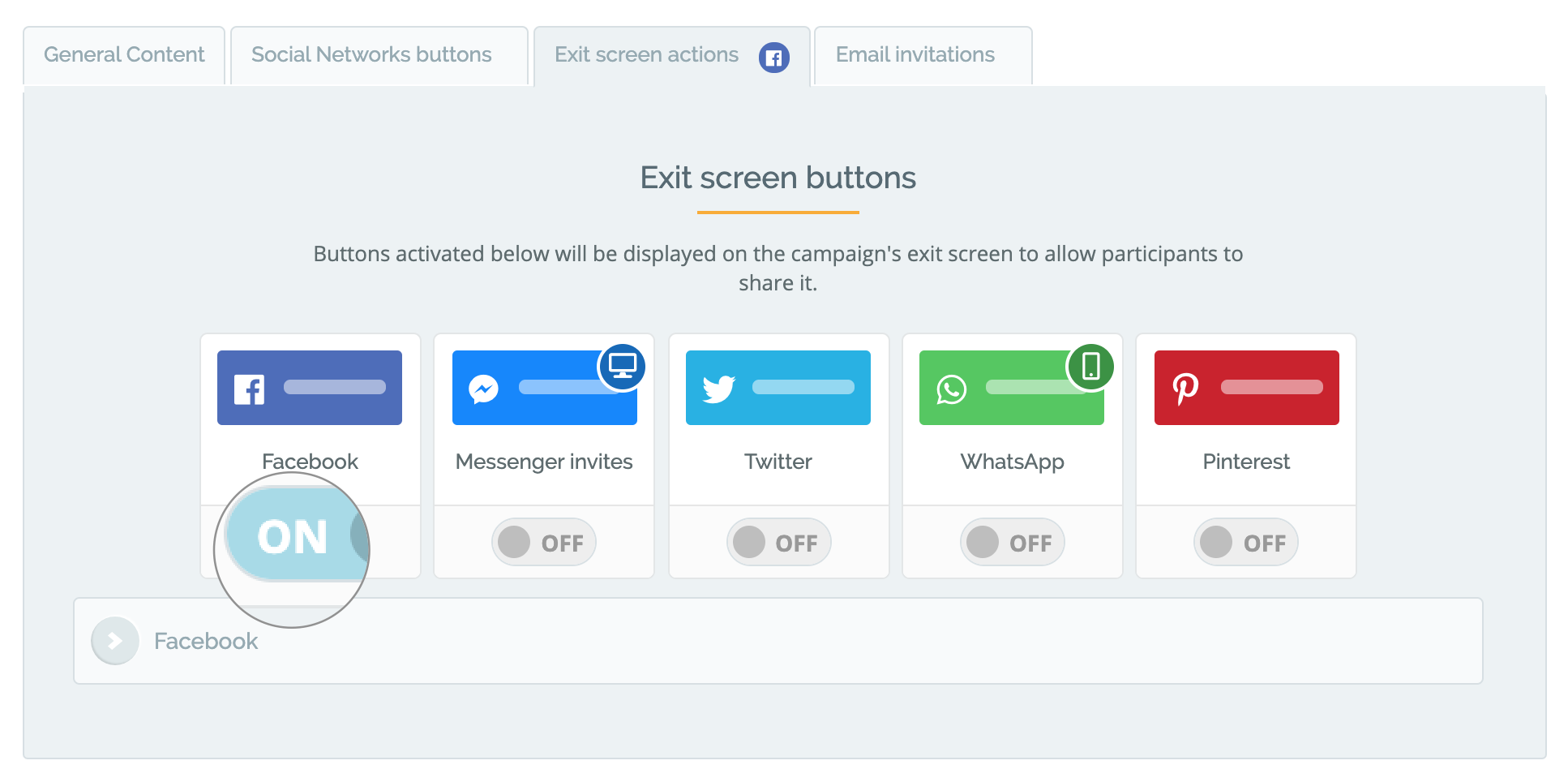The width and height of the screenshot is (1568, 782).
Task: Select the Messenger button preview thumbnail
Action: 545,388
